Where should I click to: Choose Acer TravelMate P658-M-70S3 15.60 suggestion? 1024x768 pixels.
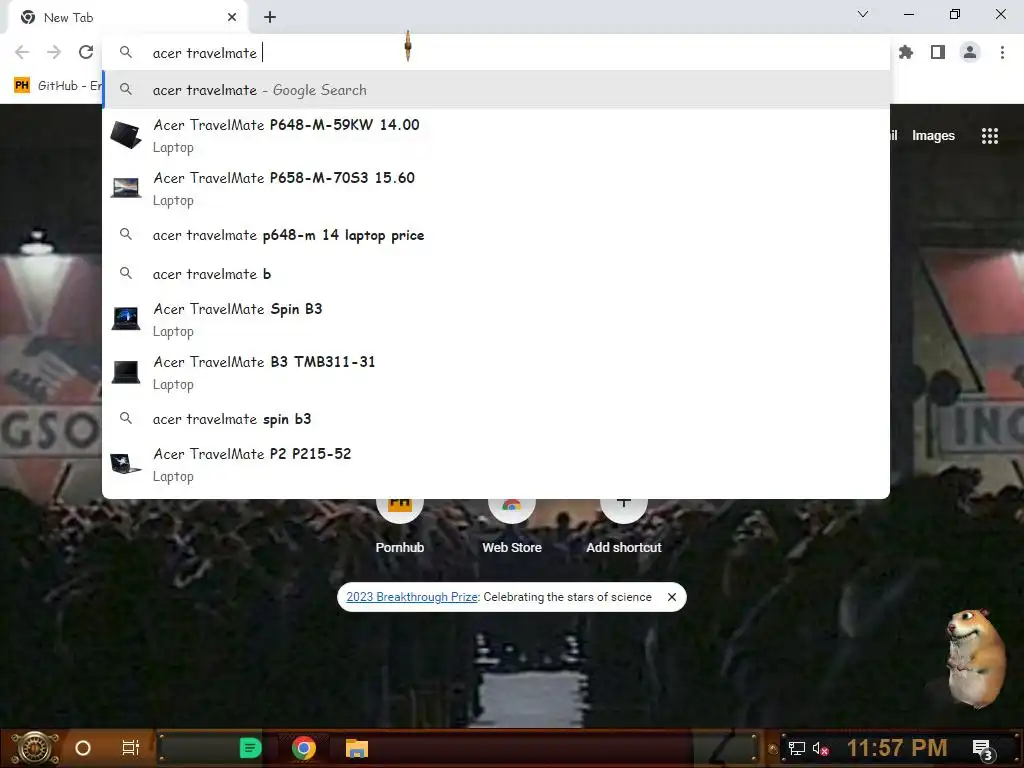pyautogui.click(x=496, y=188)
